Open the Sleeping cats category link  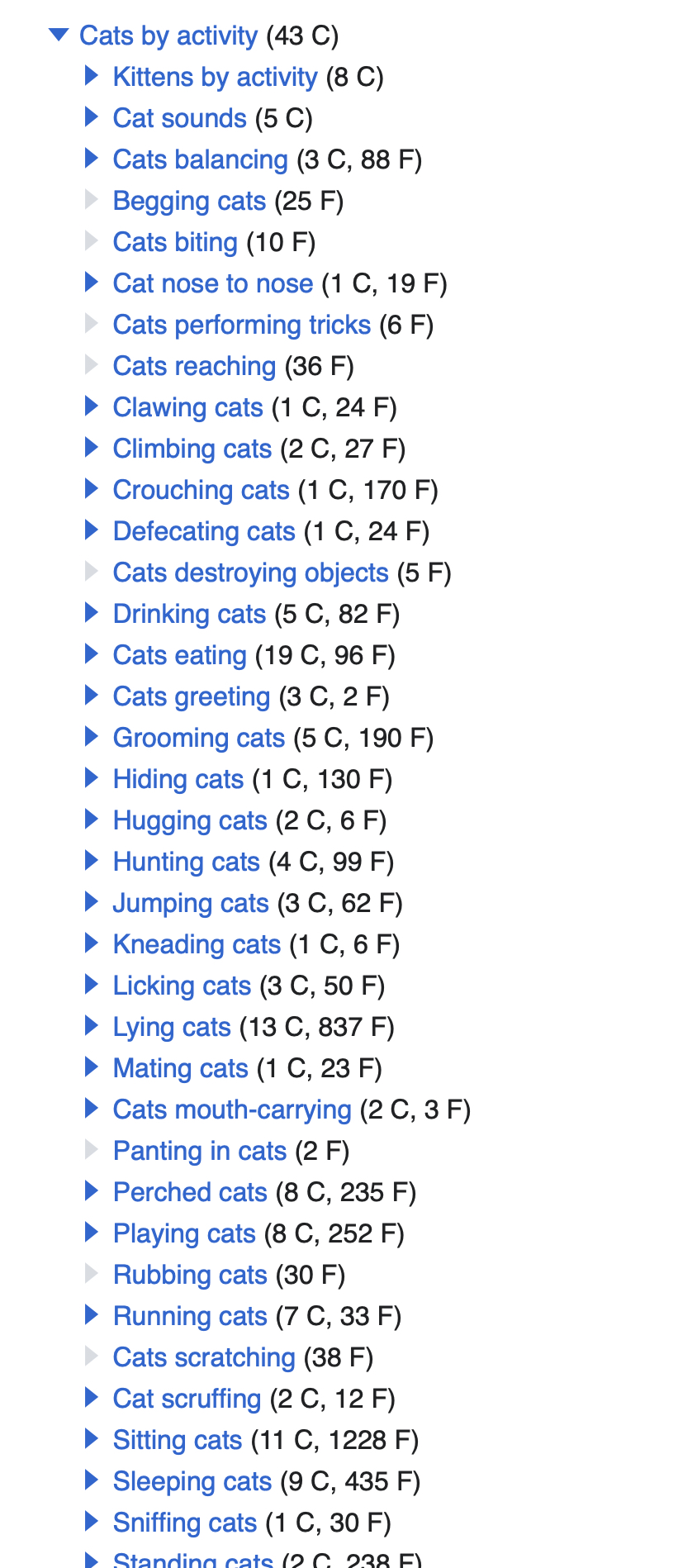tap(192, 1481)
